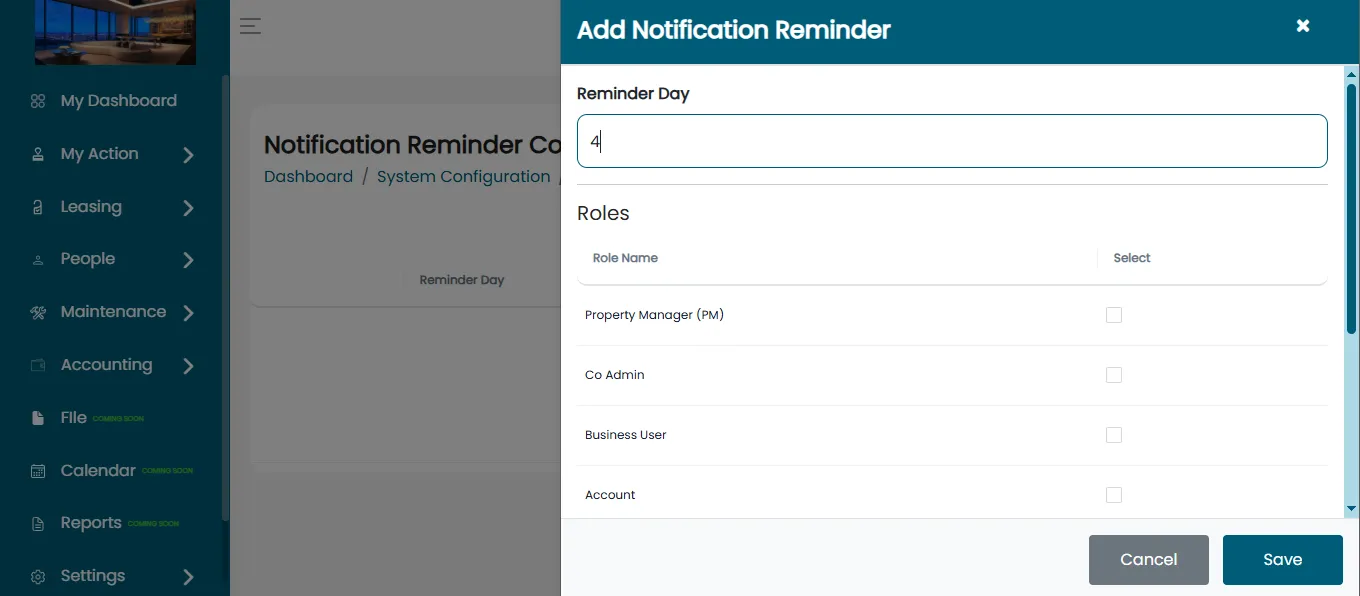Expand the Accounting submenu arrow
This screenshot has height=596, width=1360.
(x=189, y=366)
